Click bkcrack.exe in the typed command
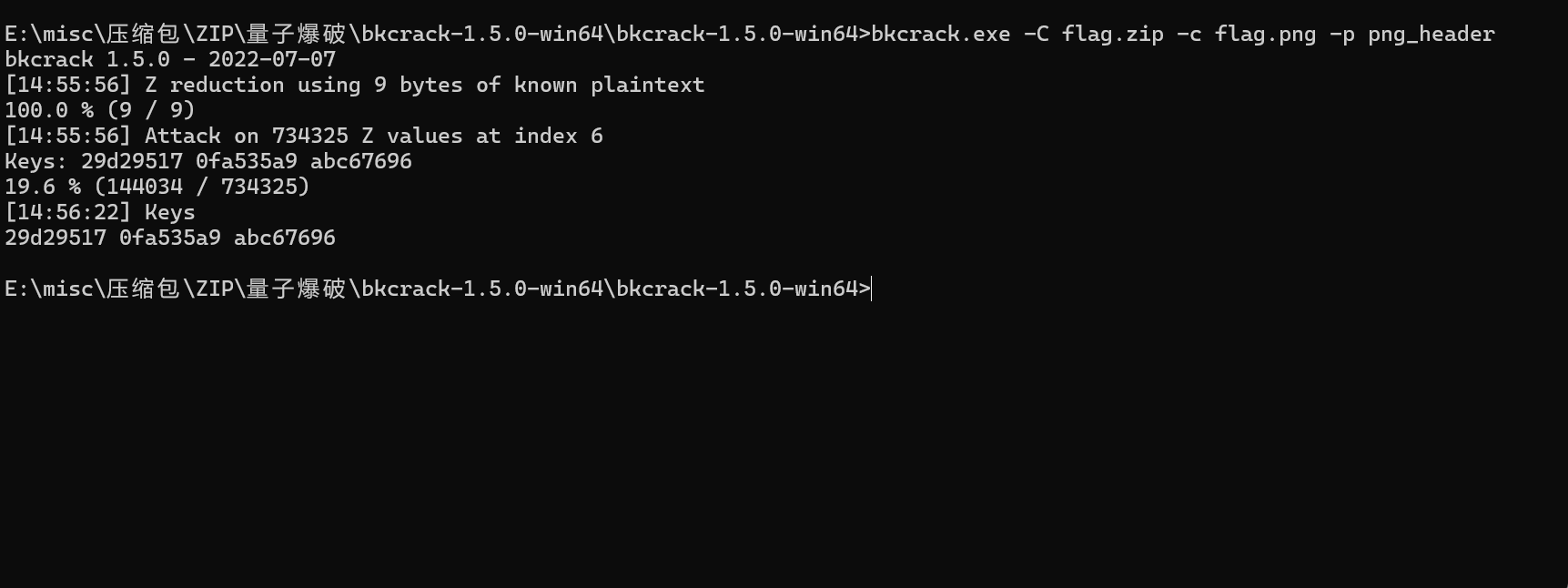The image size is (1568, 588). tap(941, 34)
